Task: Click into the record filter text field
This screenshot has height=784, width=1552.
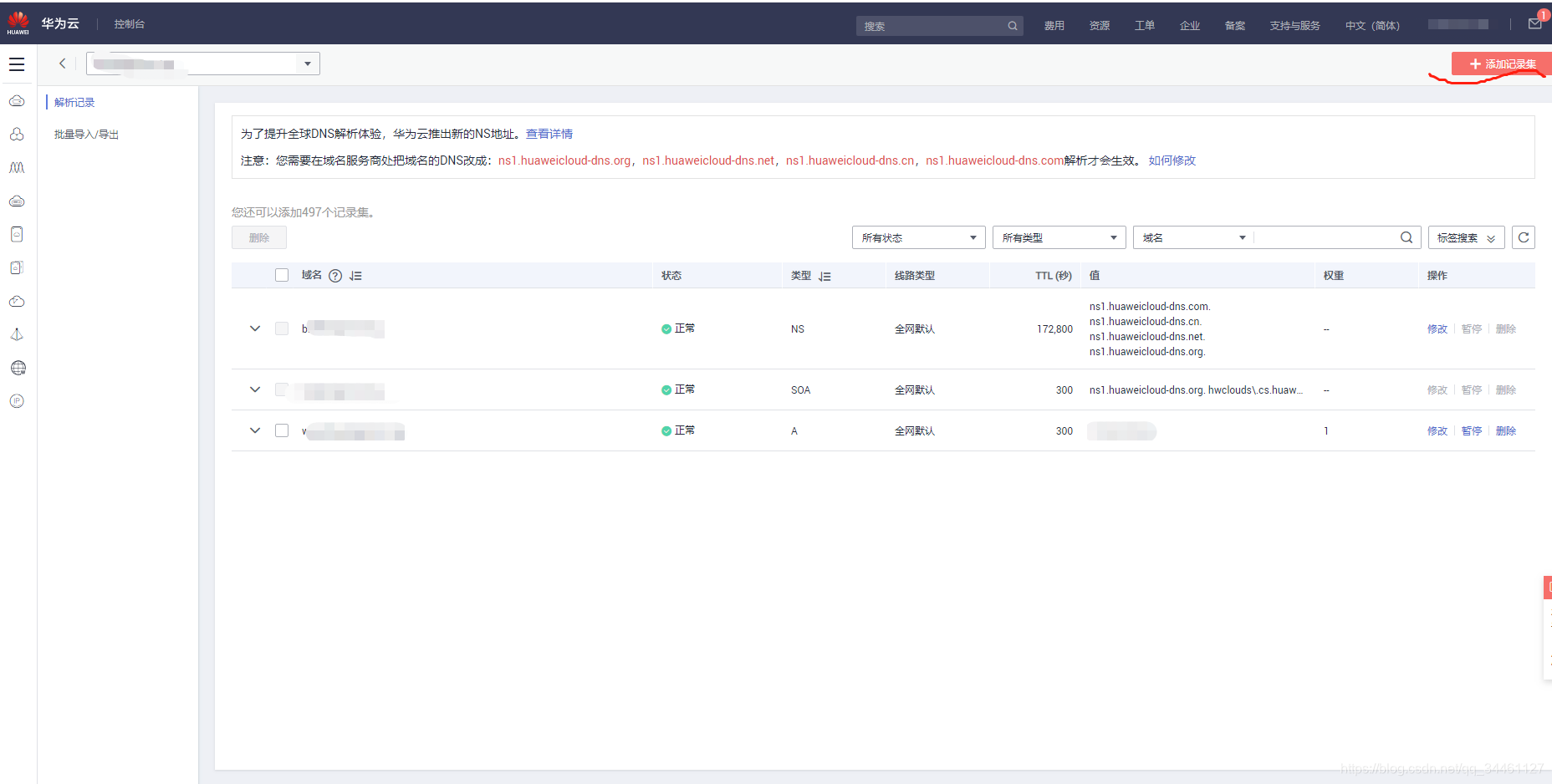Action: pos(1326,237)
